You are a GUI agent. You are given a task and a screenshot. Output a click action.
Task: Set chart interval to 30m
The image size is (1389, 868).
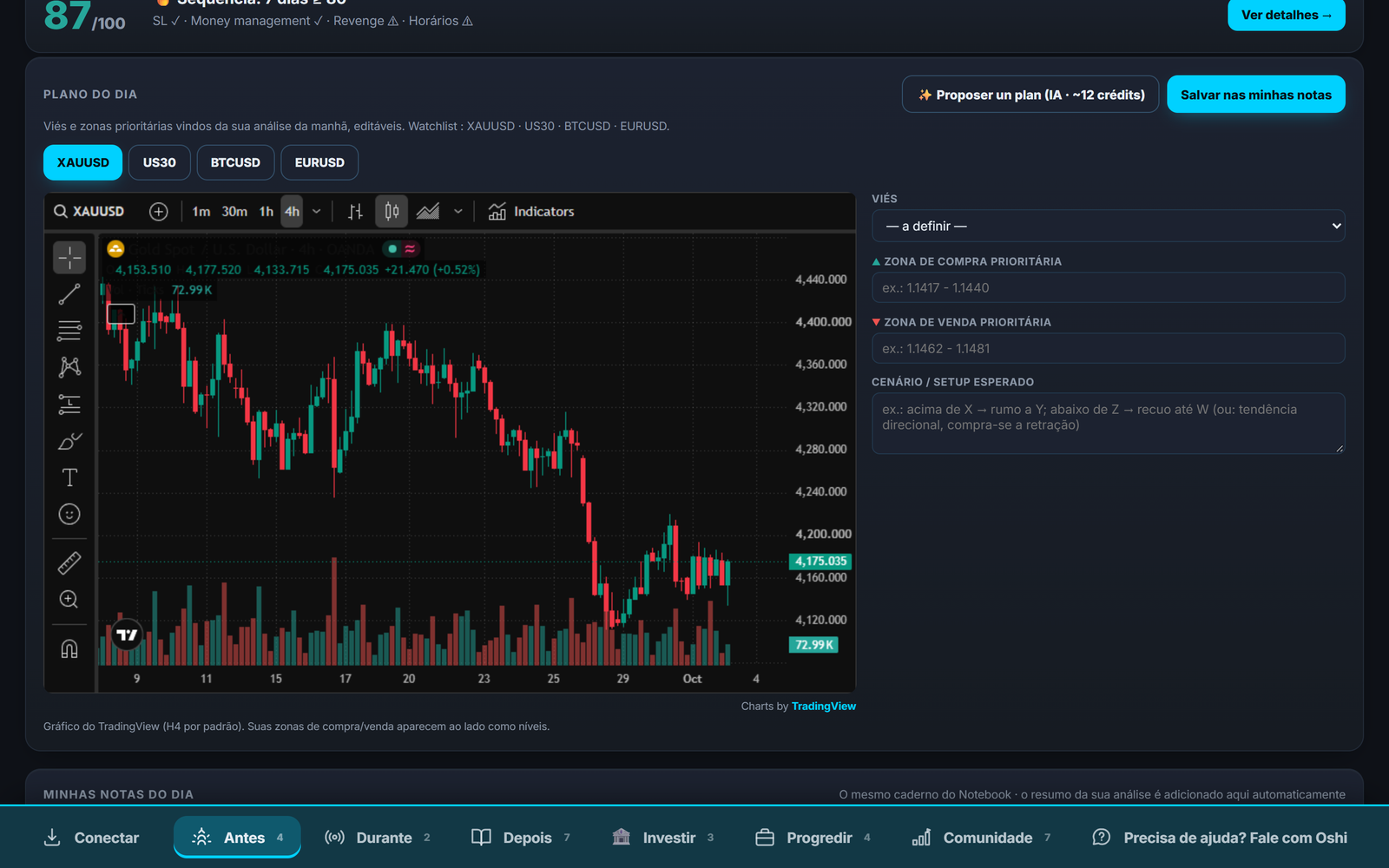[234, 212]
